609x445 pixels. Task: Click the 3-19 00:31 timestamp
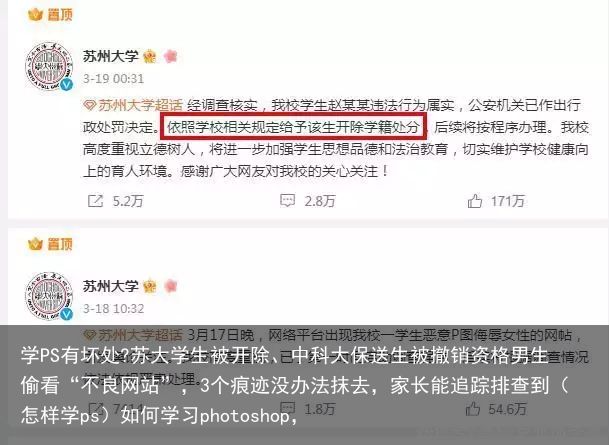pos(113,79)
